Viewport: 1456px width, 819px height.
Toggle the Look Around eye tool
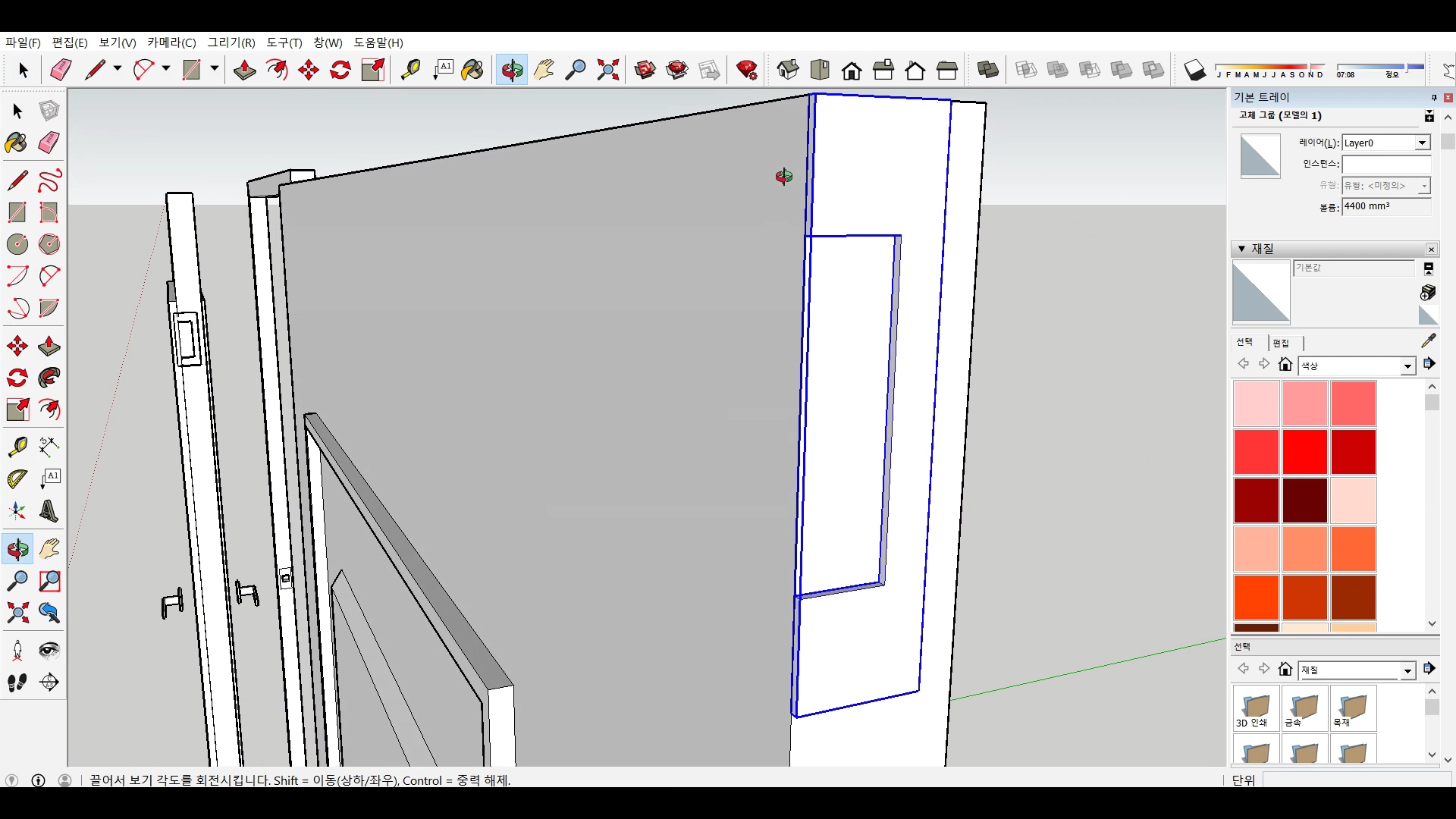tap(49, 650)
